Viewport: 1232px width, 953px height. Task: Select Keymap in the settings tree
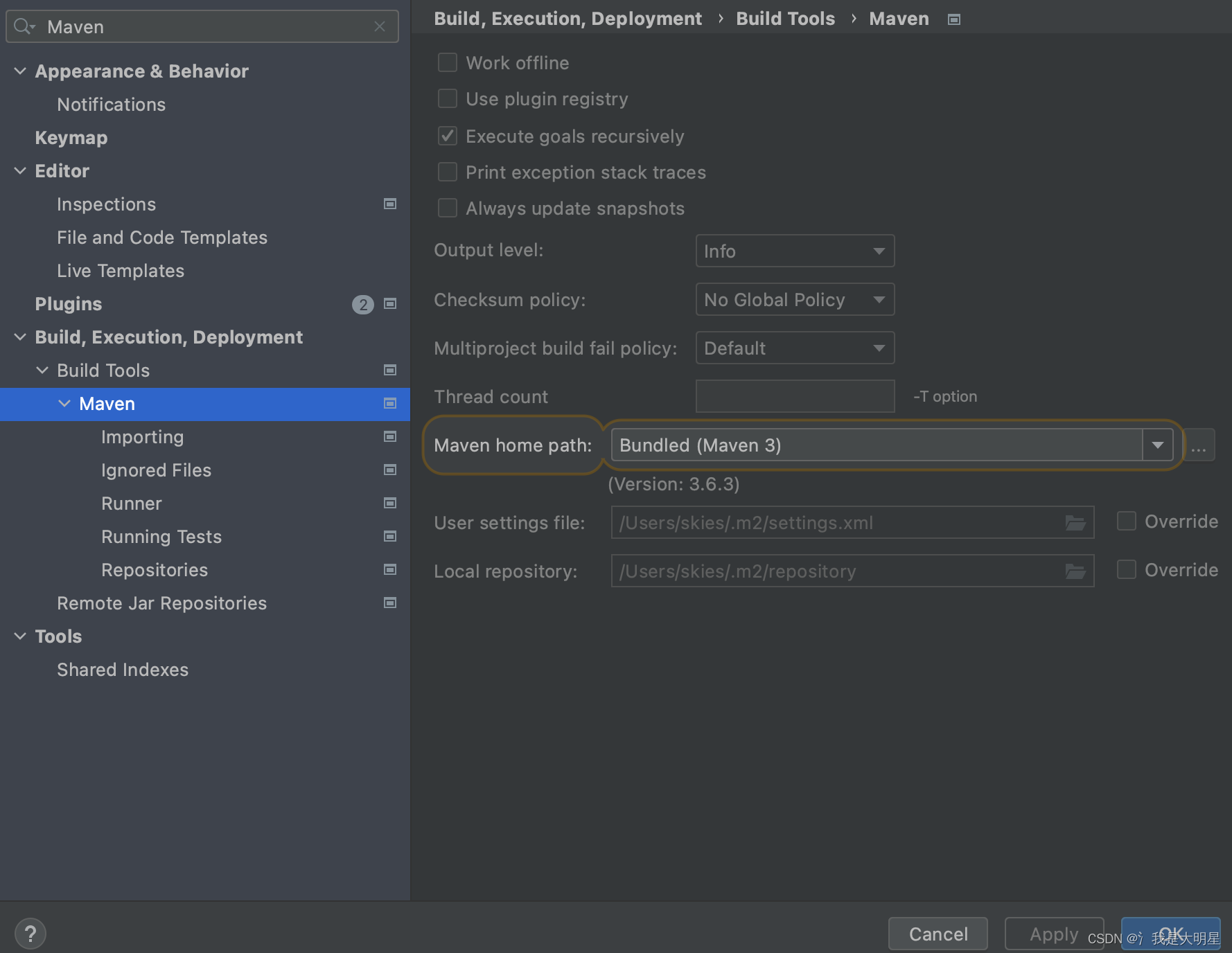pyautogui.click(x=71, y=138)
